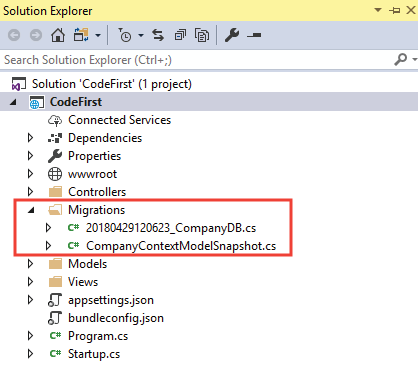
Task: Expand the Dependencies node
Action: pos(30,138)
